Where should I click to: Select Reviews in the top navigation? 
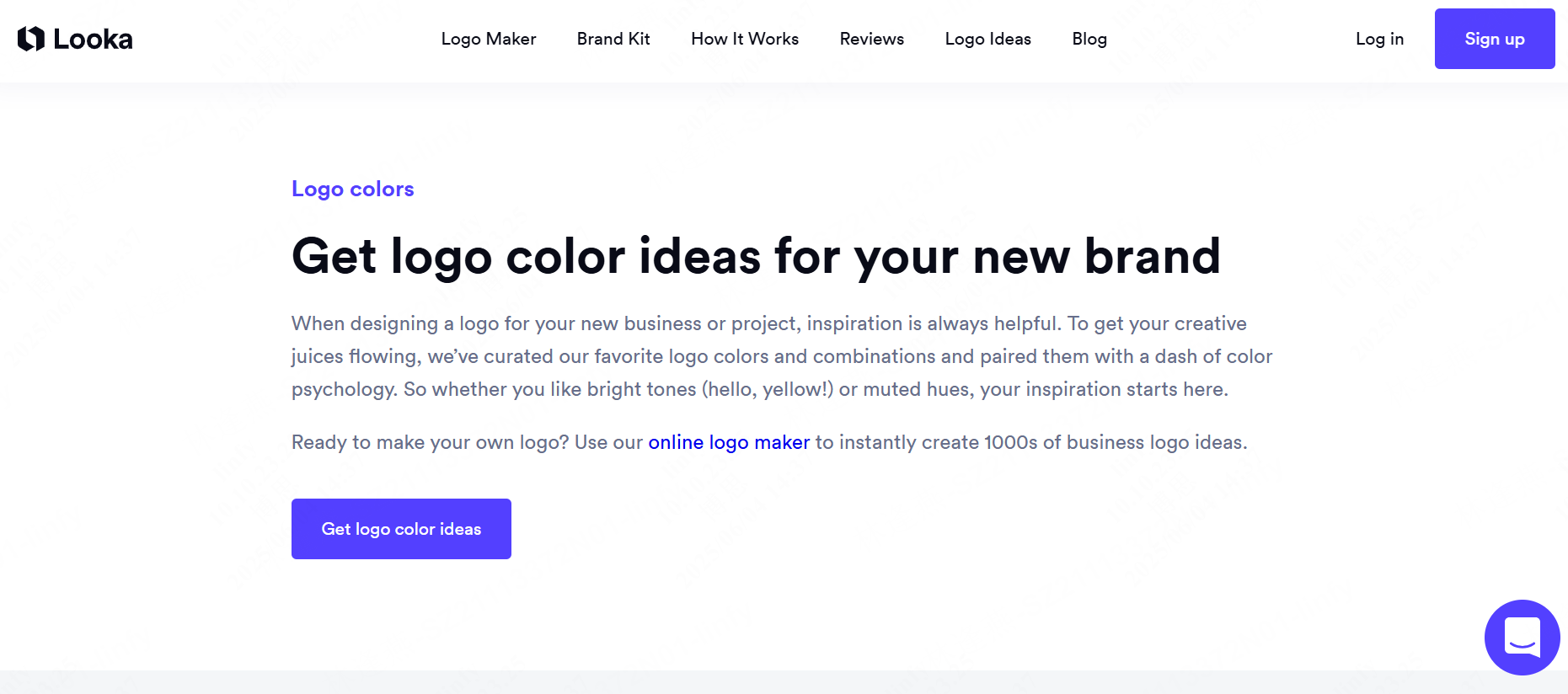click(872, 39)
